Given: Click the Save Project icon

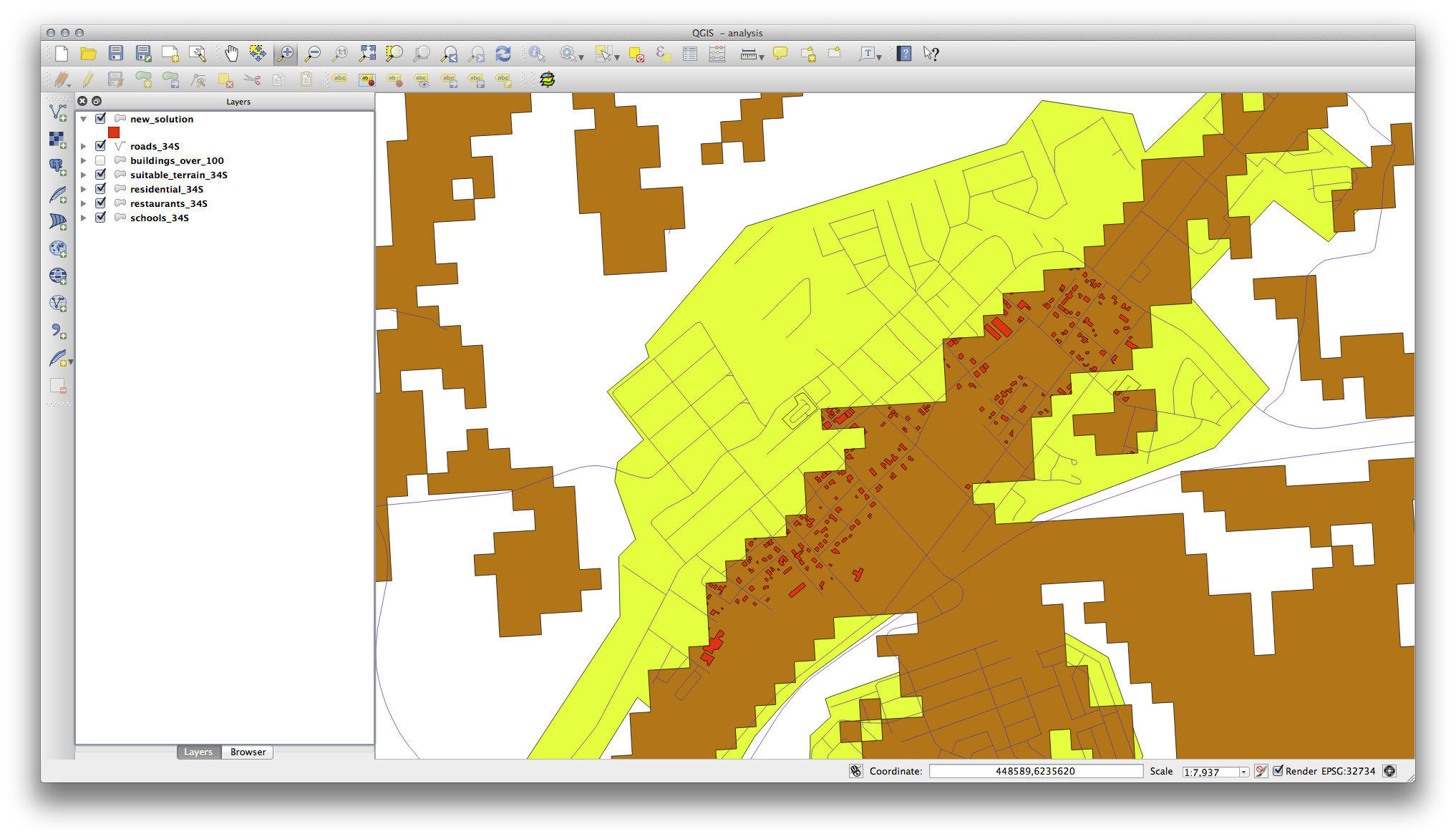Looking at the screenshot, I should tap(116, 54).
